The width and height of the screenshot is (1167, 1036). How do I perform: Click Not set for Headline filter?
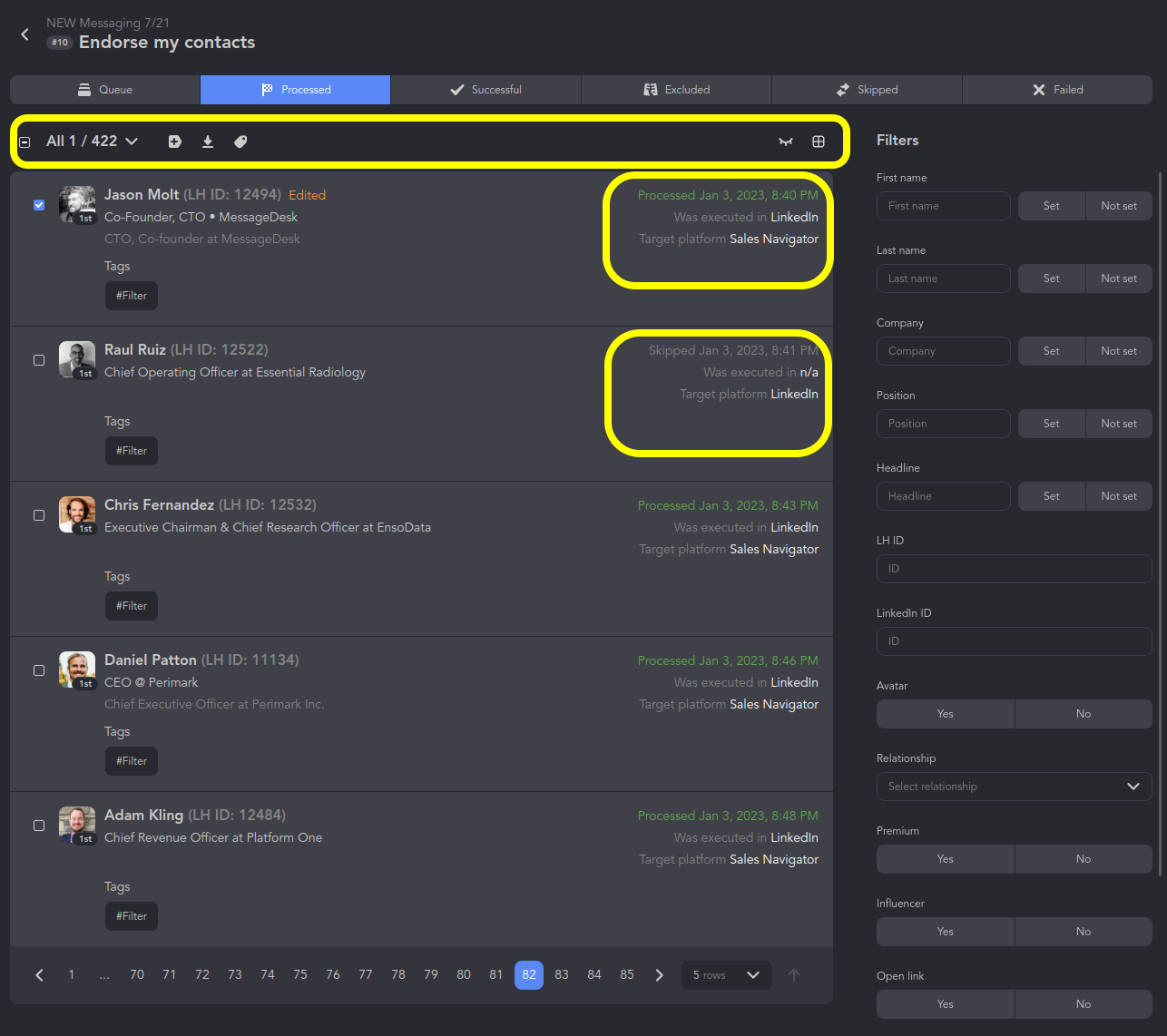tap(1119, 496)
